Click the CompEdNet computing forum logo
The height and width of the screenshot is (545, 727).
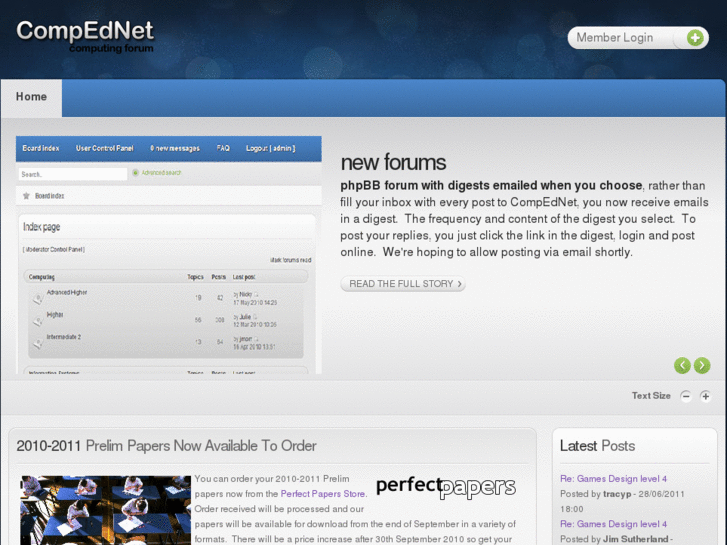click(x=85, y=36)
